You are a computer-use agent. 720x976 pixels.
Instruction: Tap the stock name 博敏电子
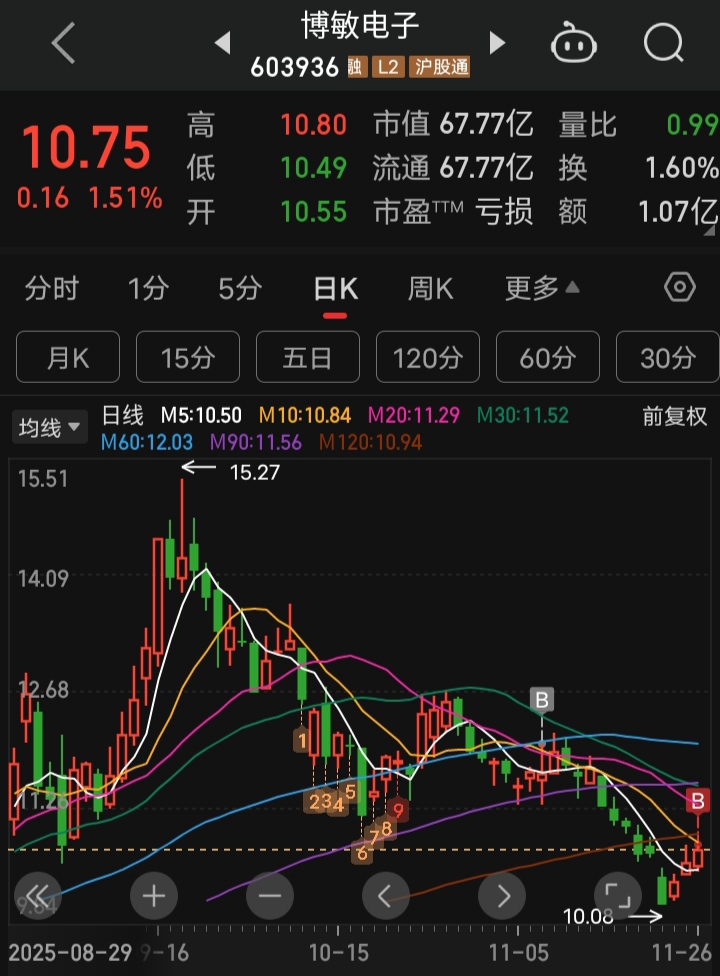(360, 26)
